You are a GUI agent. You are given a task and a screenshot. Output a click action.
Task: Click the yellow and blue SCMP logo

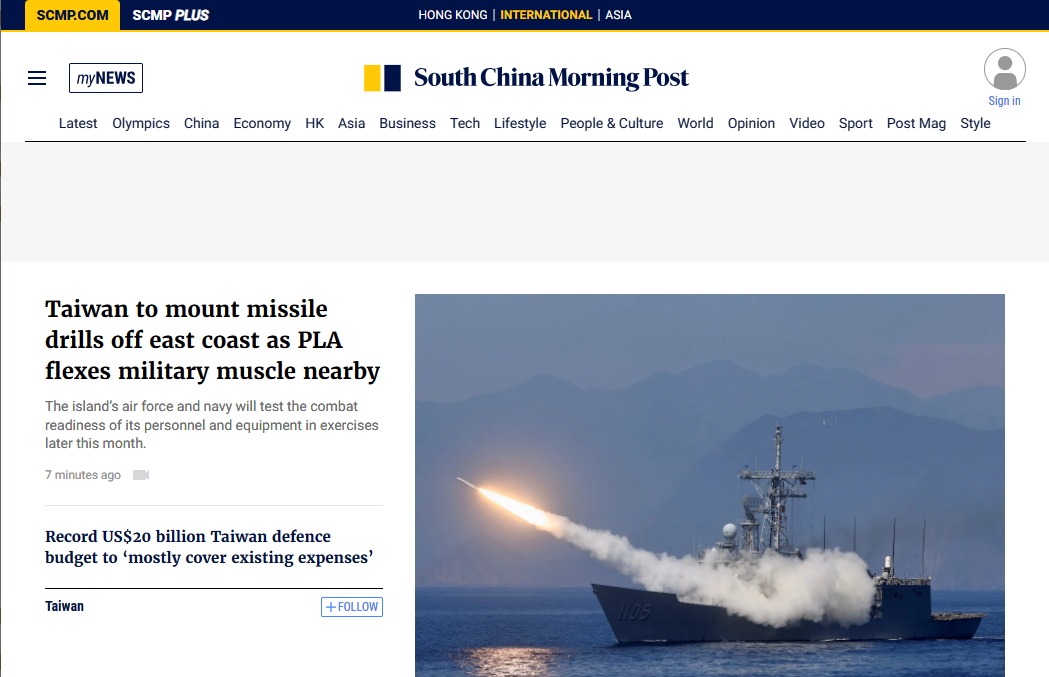tap(383, 78)
